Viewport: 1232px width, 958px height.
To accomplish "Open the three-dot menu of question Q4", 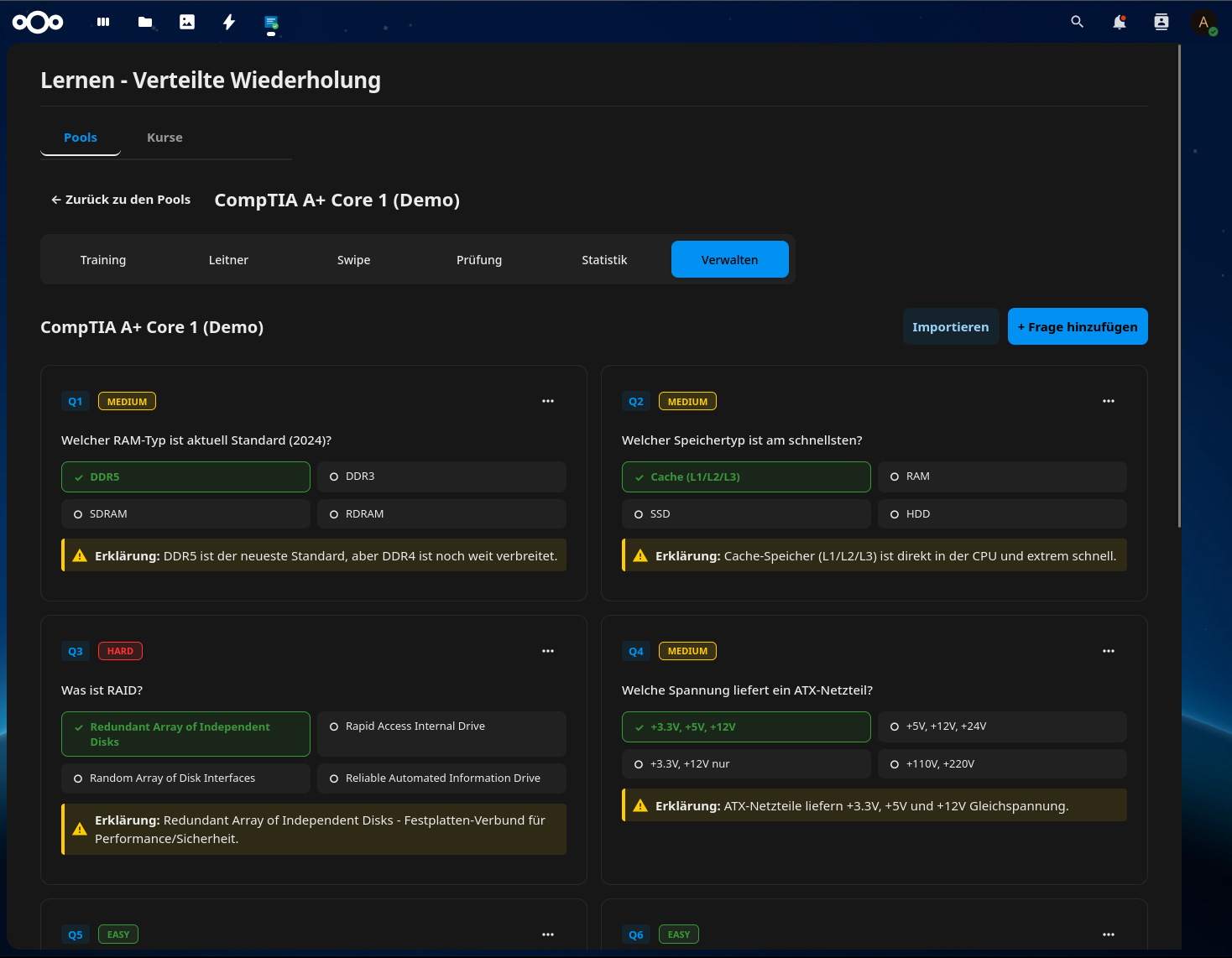I will (x=1109, y=651).
